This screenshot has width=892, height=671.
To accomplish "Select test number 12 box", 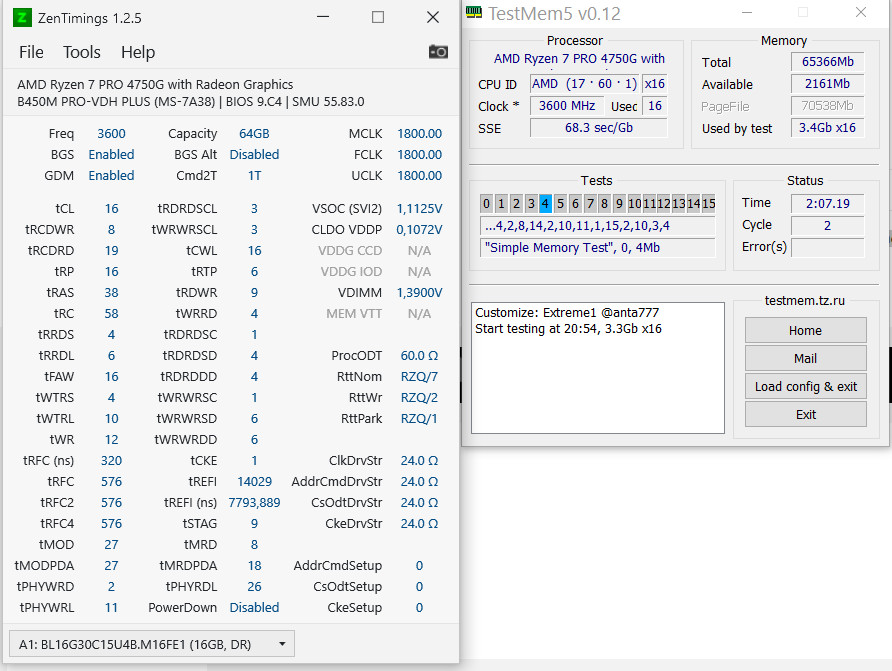I will coord(663,204).
